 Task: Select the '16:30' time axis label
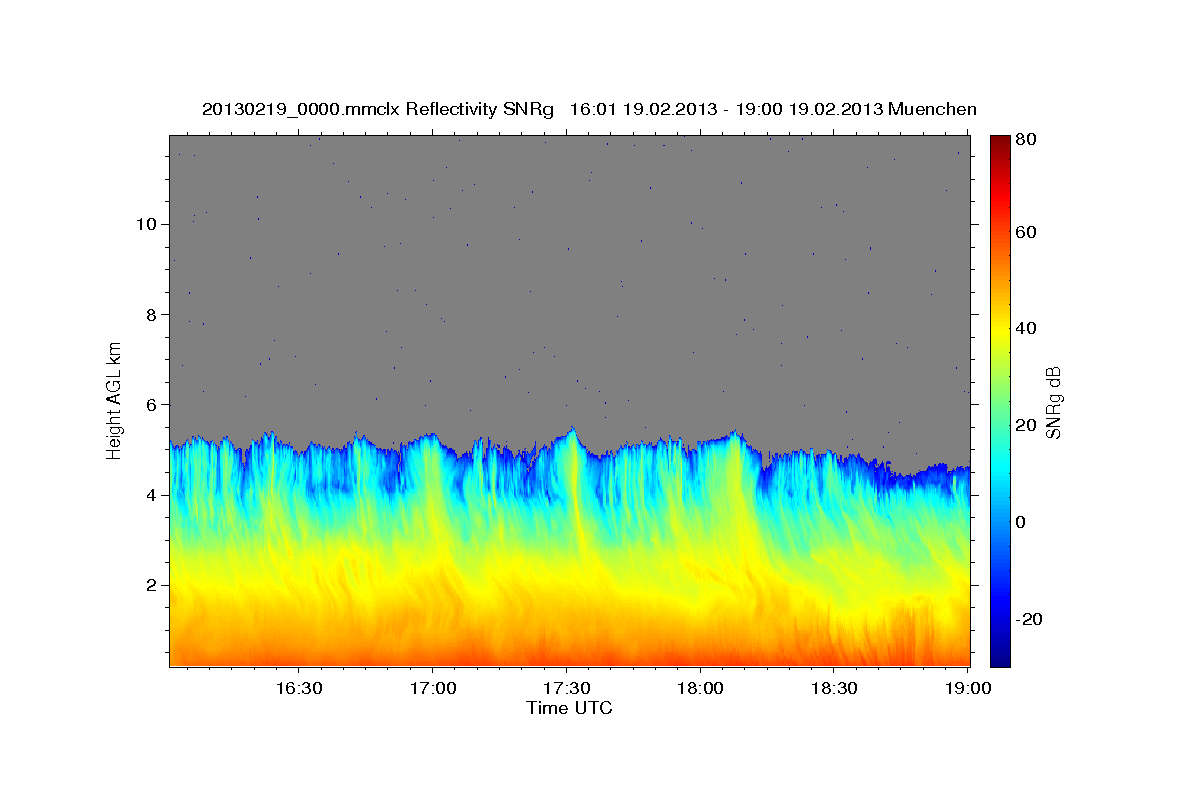(x=298, y=688)
